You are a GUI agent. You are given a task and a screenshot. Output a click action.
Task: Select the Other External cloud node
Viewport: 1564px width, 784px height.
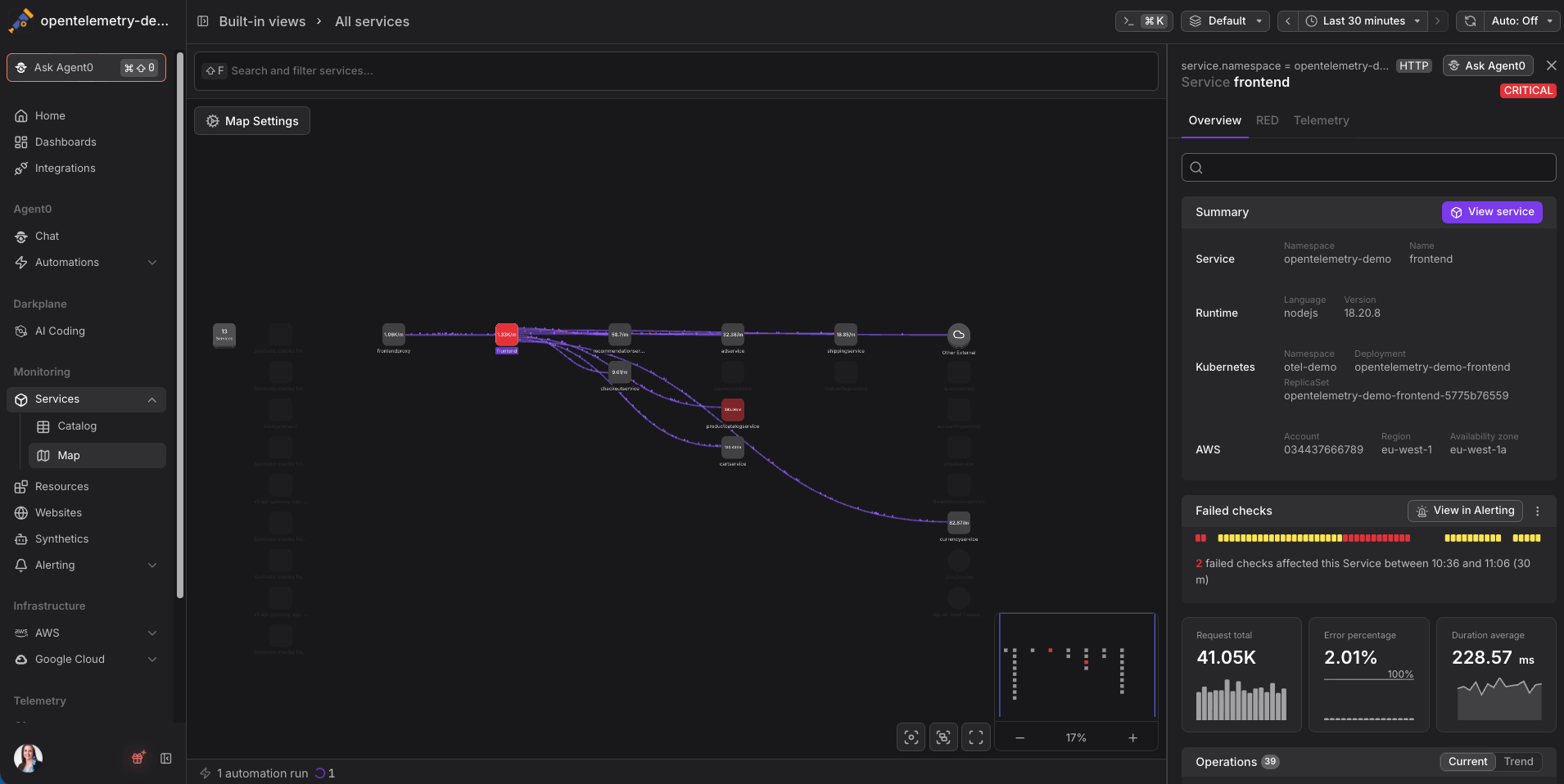pyautogui.click(x=959, y=335)
